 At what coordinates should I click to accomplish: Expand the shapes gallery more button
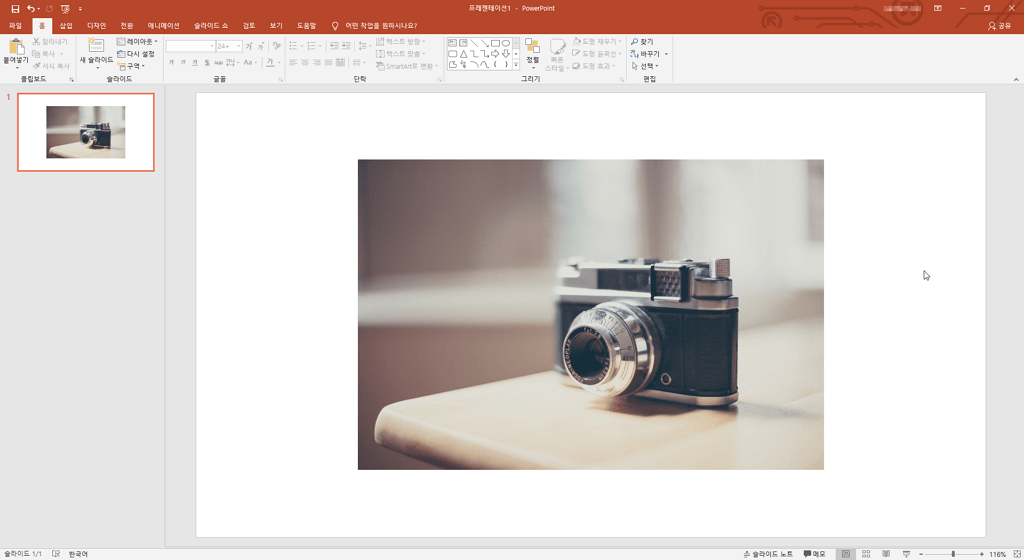516,65
